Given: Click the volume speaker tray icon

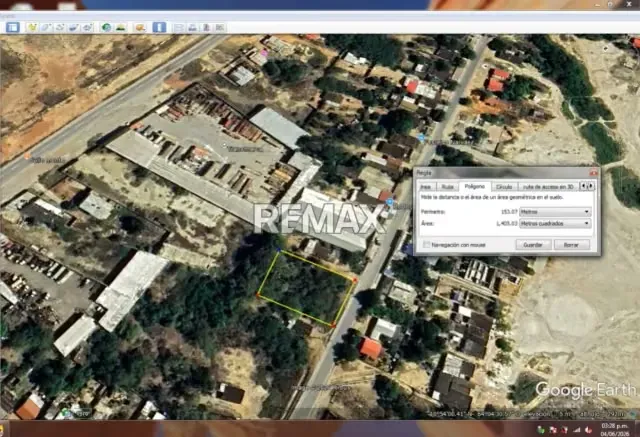Looking at the screenshot, I should 589,430.
